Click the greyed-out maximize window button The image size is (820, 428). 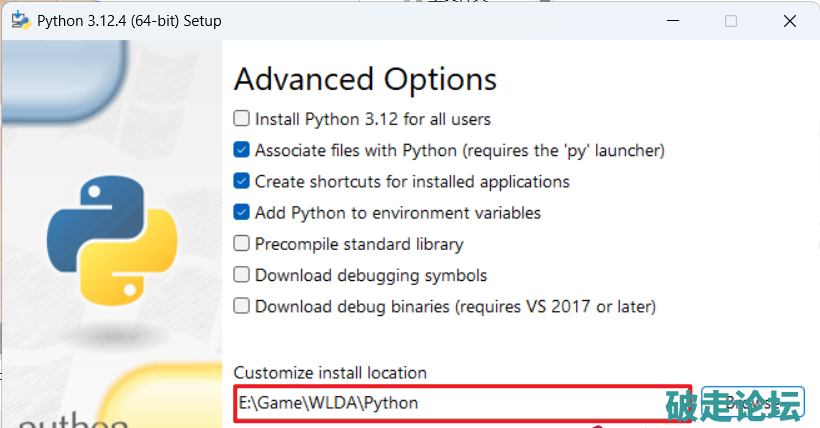click(731, 21)
